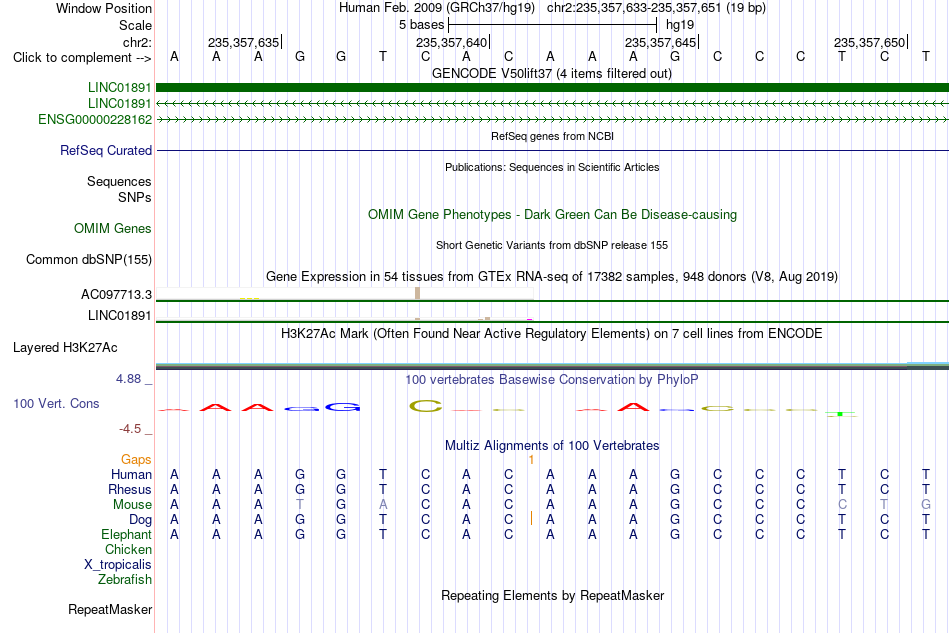
Task: Click the AC097713.3 expression bar chart
Action: point(345,294)
